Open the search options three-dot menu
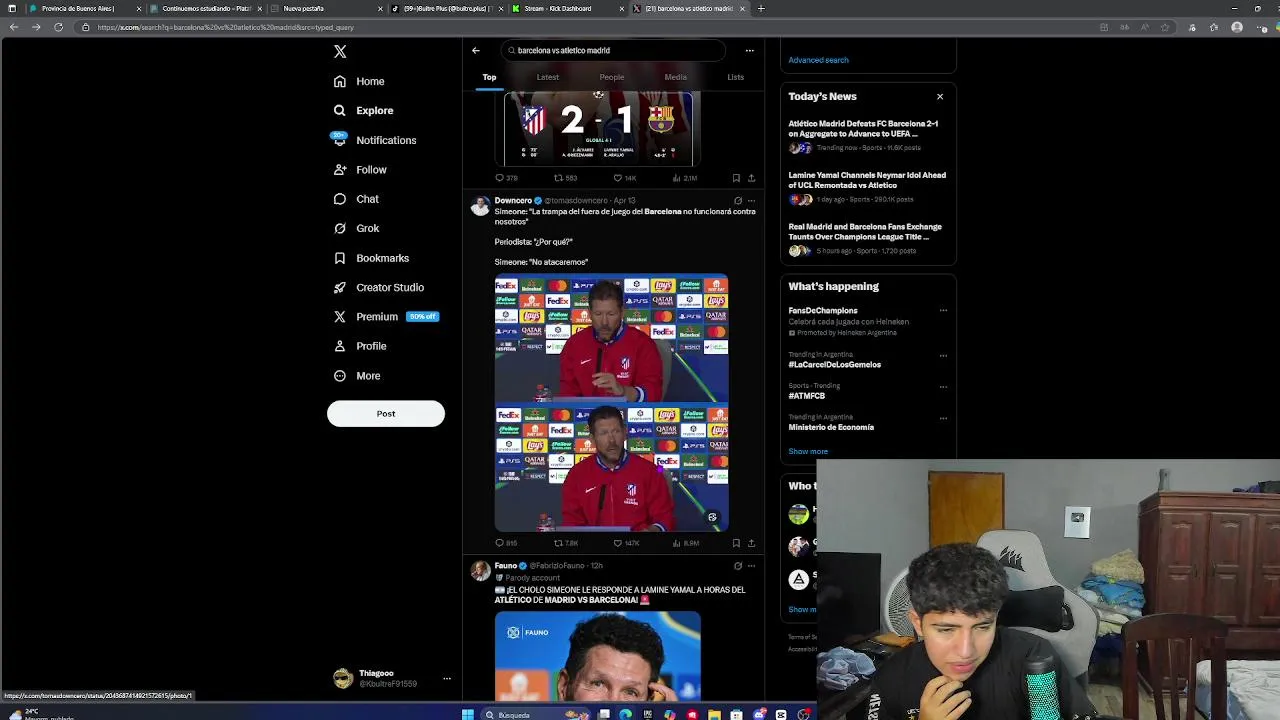The image size is (1280, 720). pyautogui.click(x=749, y=50)
